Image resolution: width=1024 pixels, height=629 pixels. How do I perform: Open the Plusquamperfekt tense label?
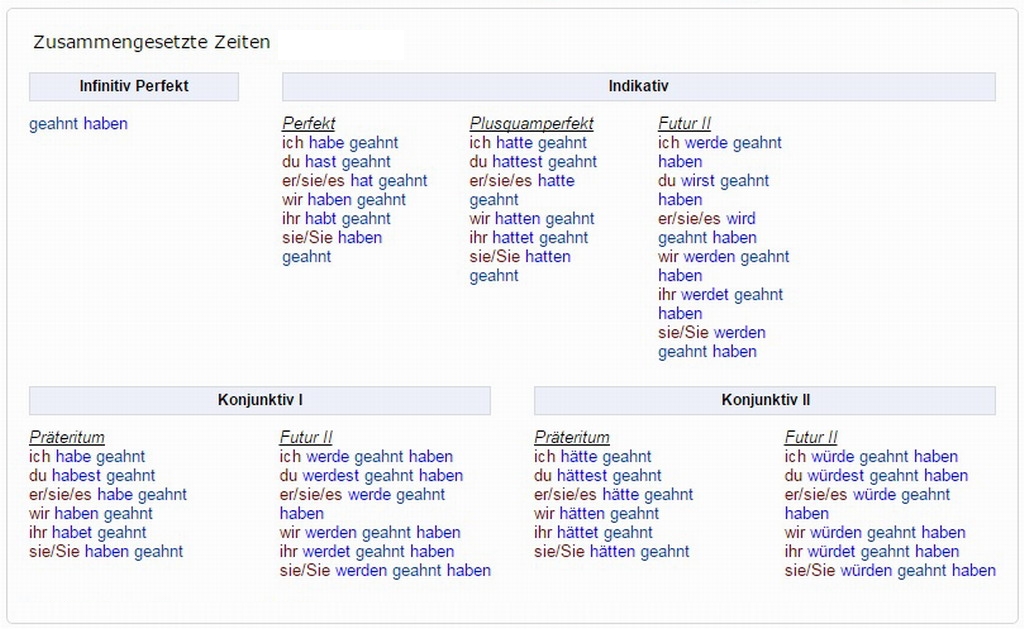pos(531,124)
